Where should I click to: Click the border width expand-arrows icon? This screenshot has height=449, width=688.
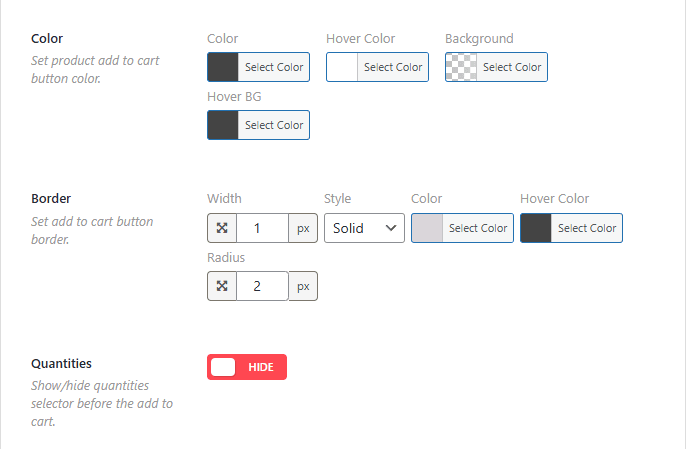click(222, 228)
